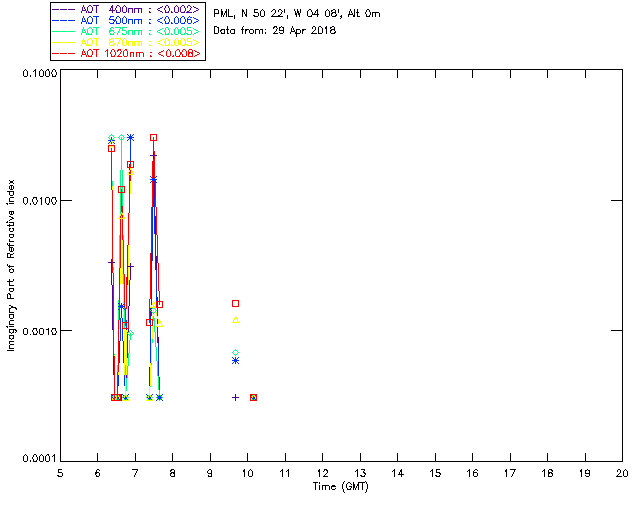
Task: Select the overlapping red square marker just past time 10
Action: pyautogui.click(x=253, y=397)
